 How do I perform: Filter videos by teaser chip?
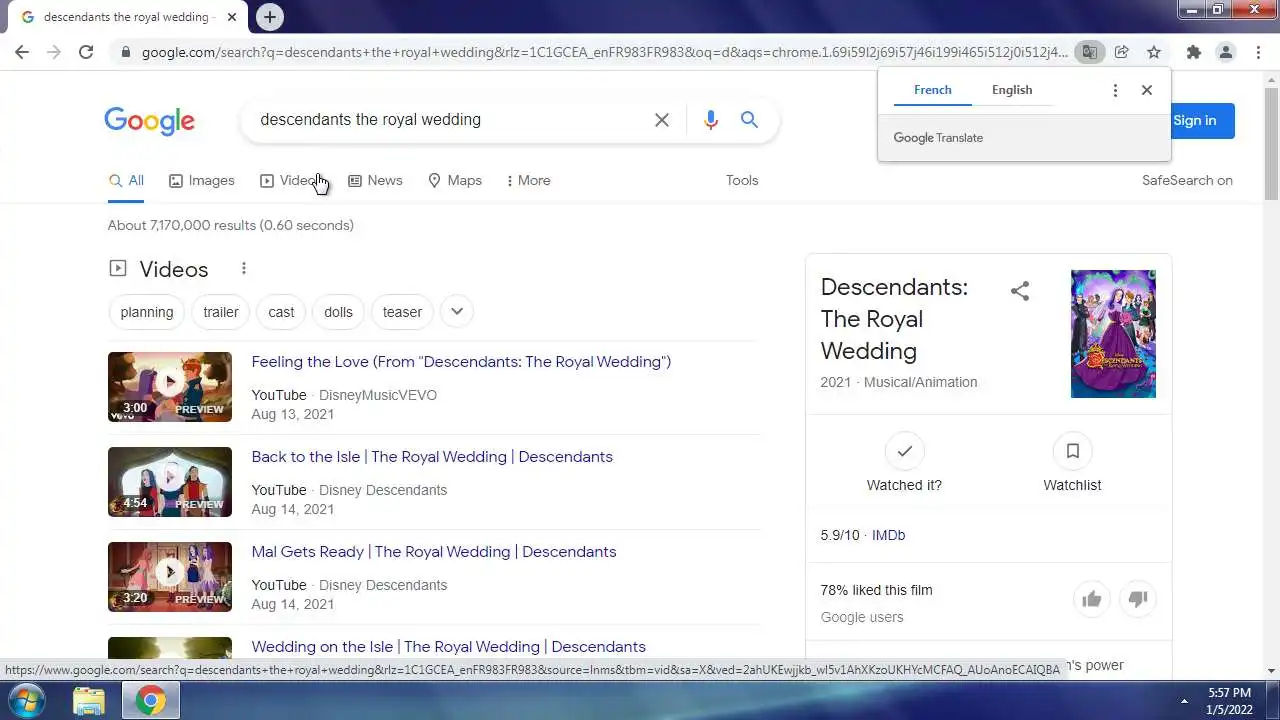point(402,312)
